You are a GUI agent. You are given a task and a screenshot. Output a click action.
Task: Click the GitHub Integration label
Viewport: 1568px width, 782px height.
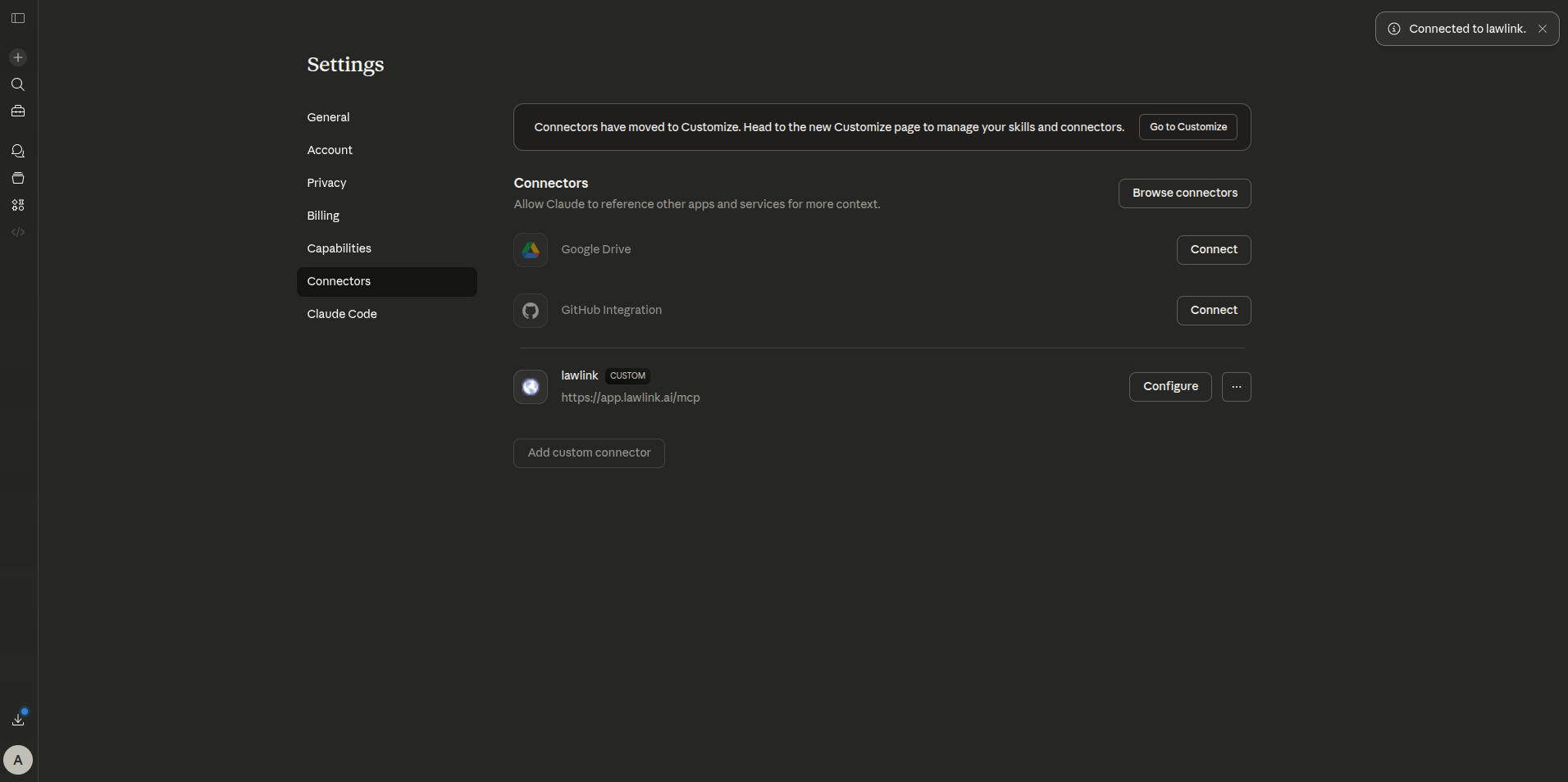(612, 310)
